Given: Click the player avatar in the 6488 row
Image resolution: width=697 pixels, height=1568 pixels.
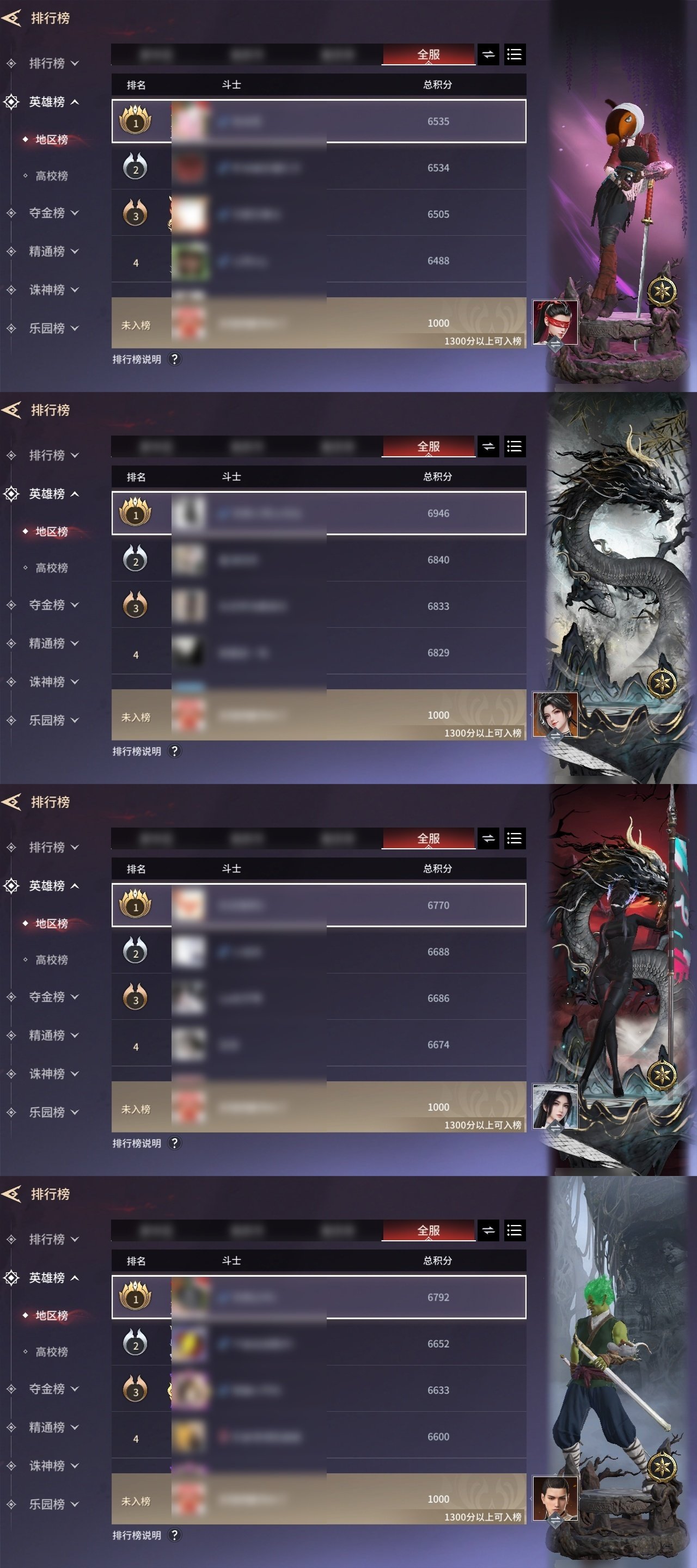Looking at the screenshot, I should (x=190, y=261).
